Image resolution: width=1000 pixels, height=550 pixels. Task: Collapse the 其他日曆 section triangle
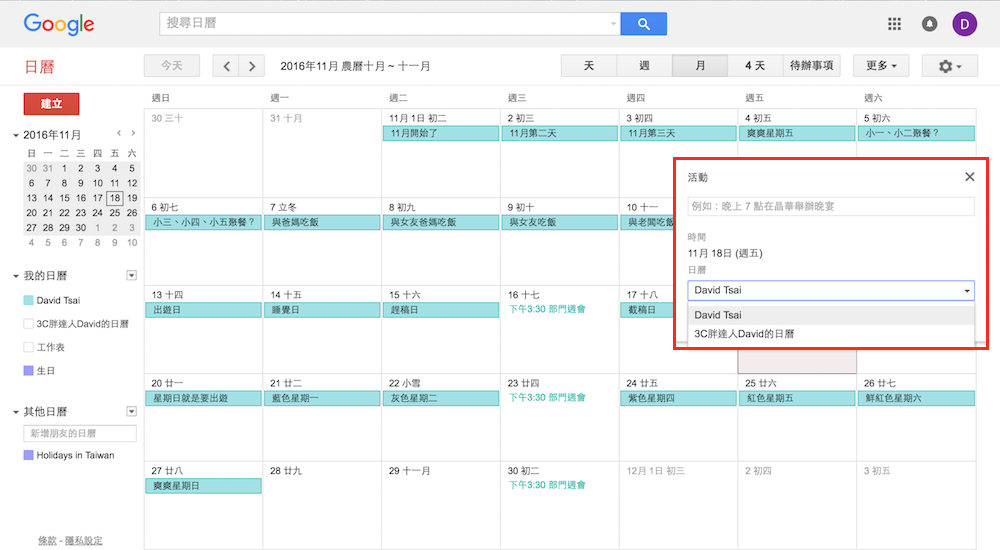16,412
